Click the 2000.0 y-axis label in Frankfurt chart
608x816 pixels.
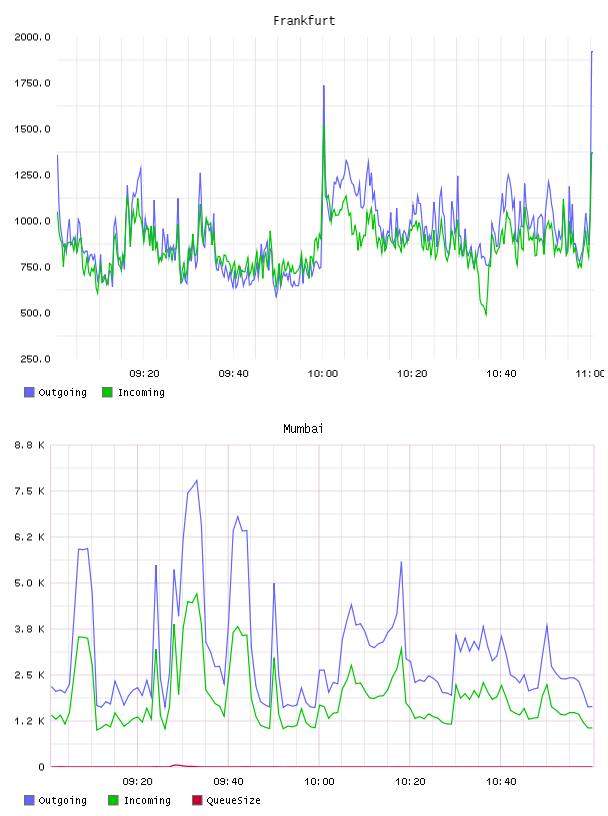[32, 37]
